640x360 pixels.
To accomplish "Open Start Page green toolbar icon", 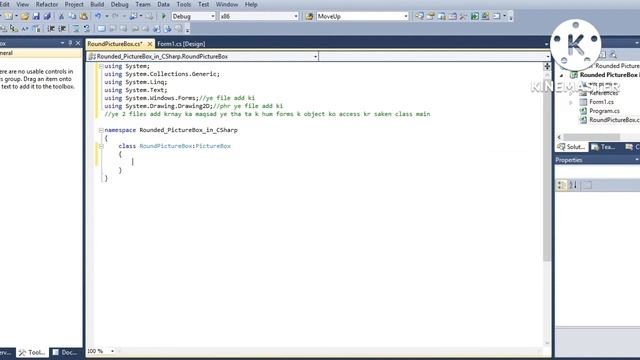I will [475, 16].
